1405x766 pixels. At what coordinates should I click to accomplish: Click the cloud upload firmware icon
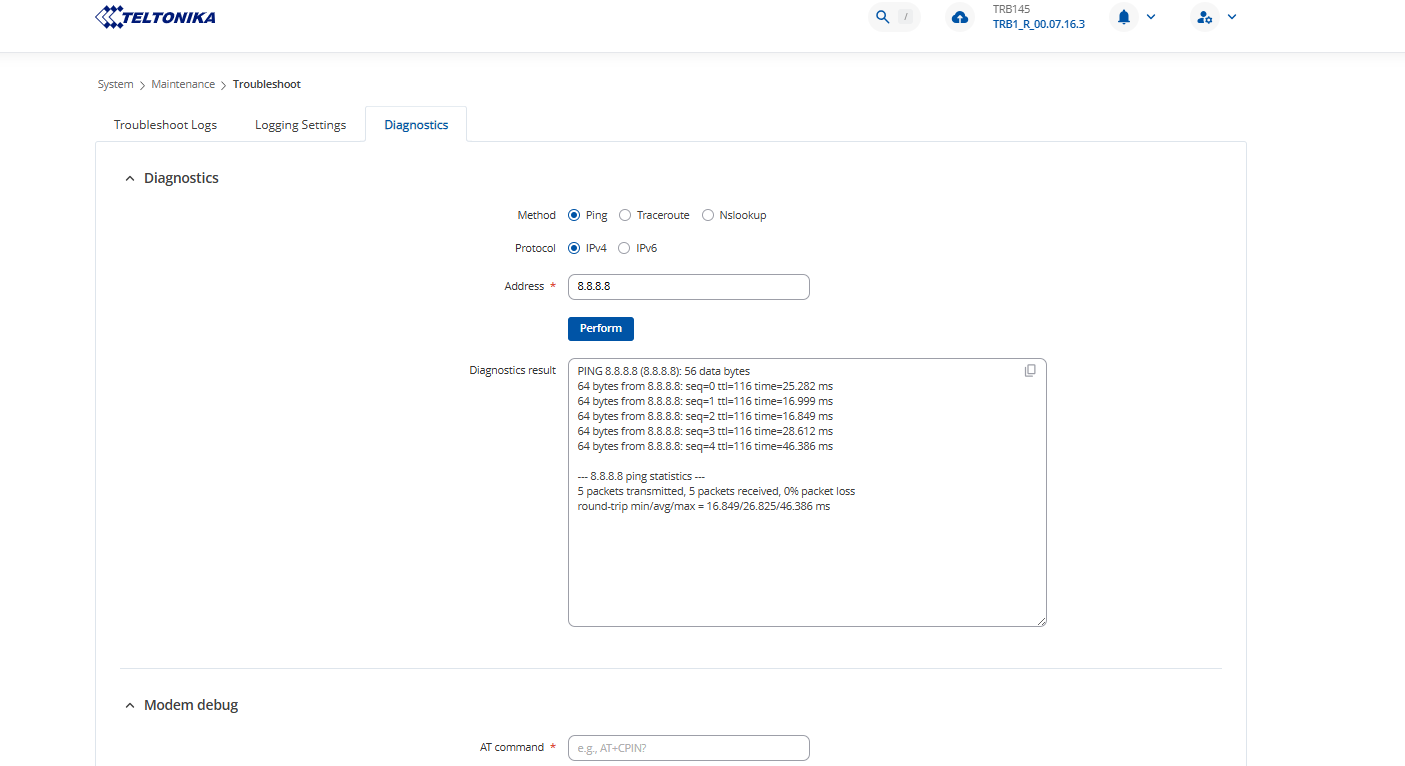[960, 17]
